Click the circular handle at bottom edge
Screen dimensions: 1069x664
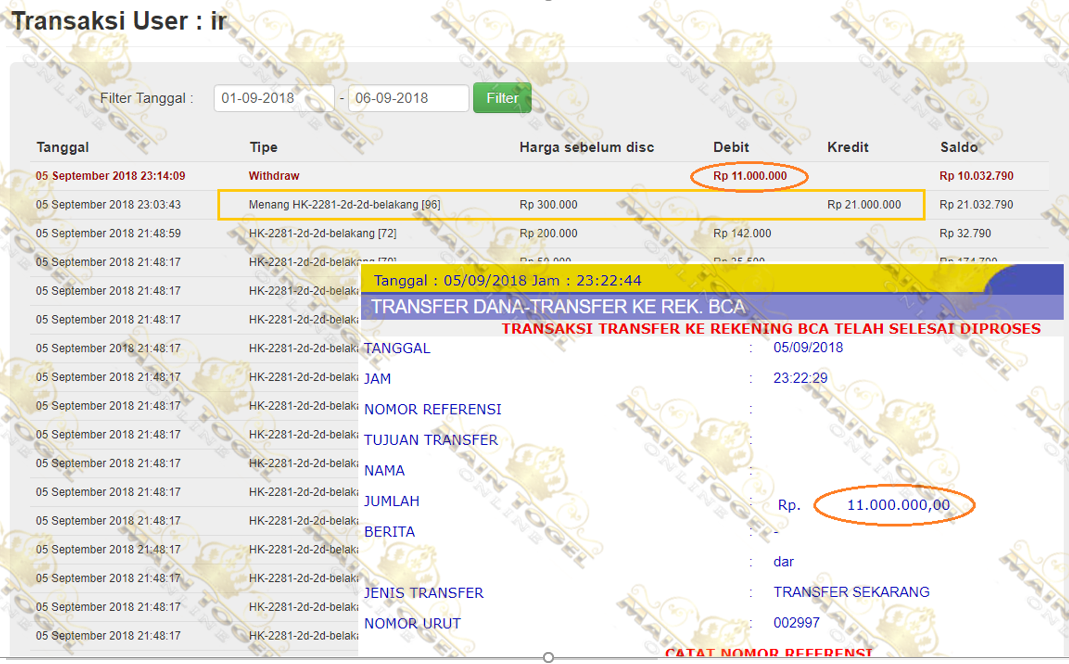coord(548,657)
